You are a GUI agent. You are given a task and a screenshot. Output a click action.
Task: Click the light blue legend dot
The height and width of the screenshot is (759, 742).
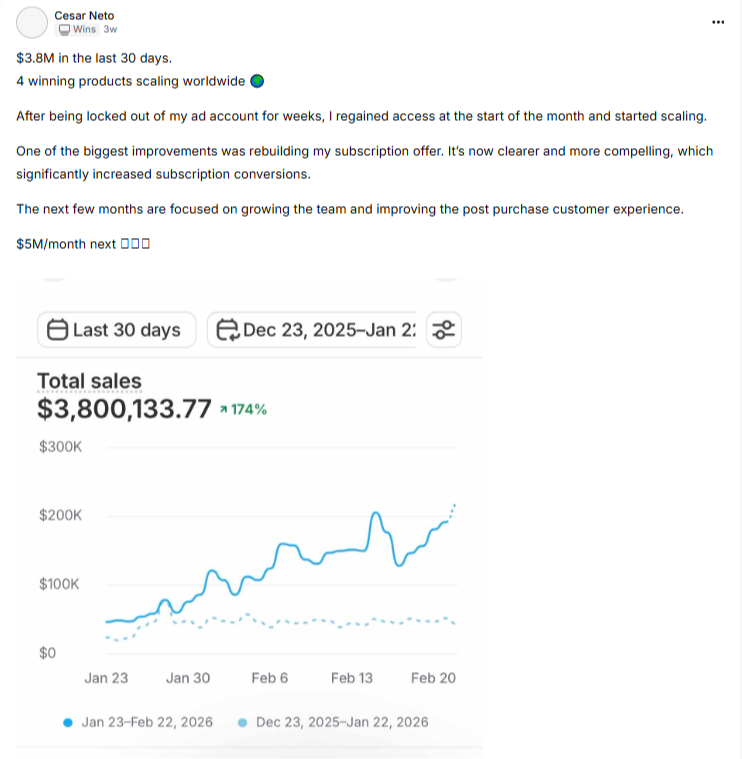click(x=243, y=722)
